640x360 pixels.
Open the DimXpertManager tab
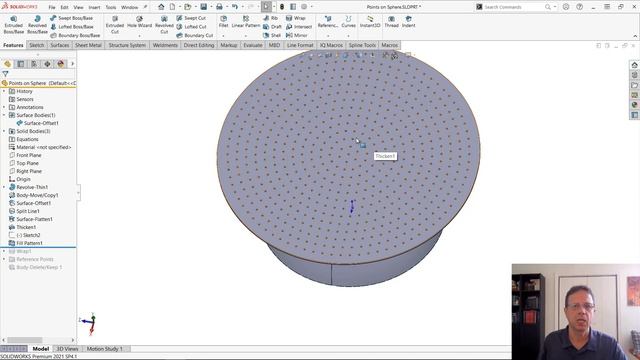click(47, 64)
